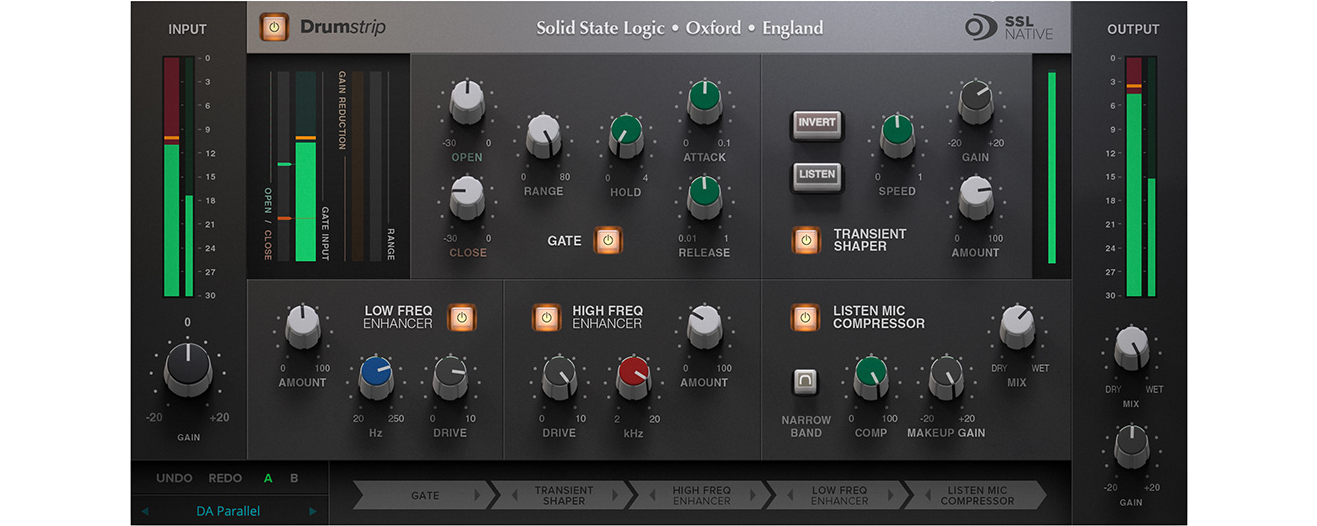Select LOW FREQ ENHANCER block in order bar

tap(839, 495)
